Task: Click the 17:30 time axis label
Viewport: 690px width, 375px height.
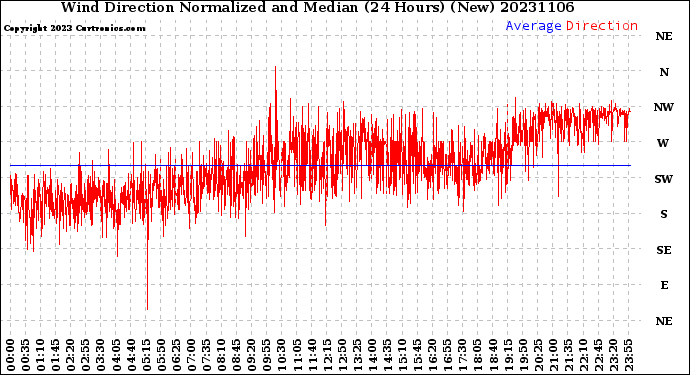Action: pyautogui.click(x=462, y=355)
